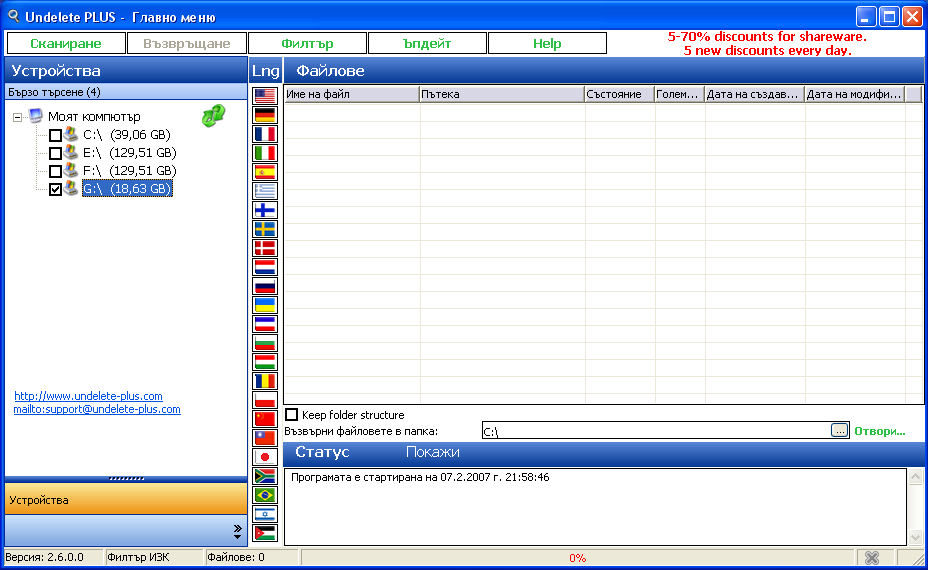Open the Help menu button

pos(547,43)
